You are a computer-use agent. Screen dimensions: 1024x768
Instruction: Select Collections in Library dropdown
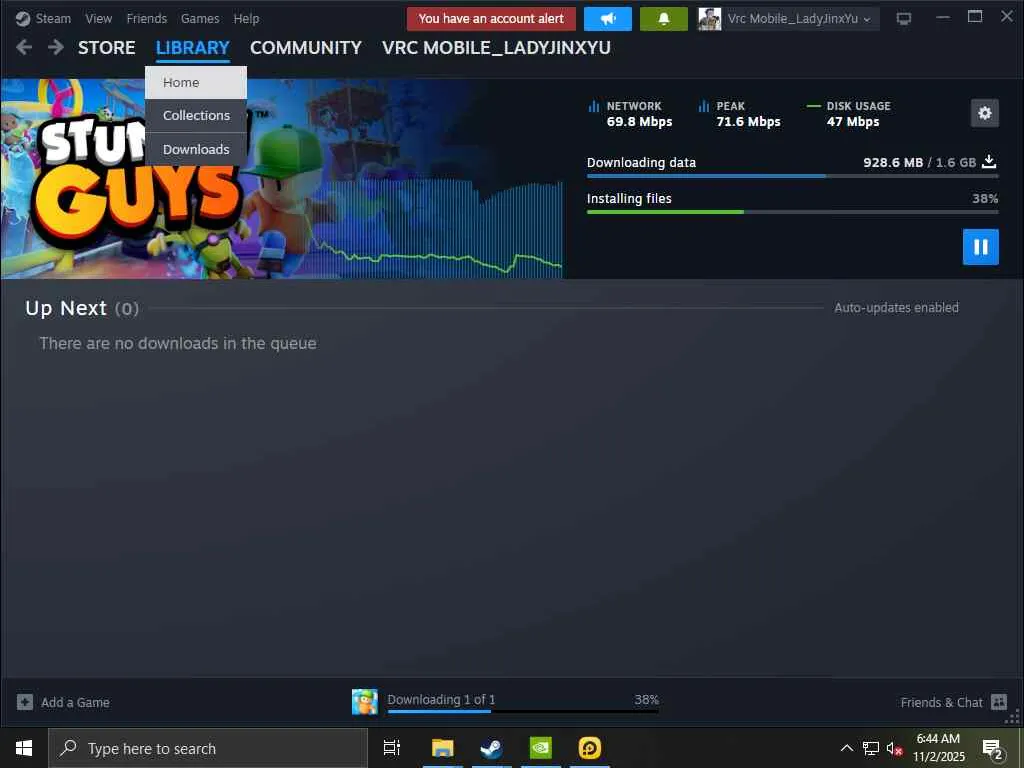click(x=196, y=116)
